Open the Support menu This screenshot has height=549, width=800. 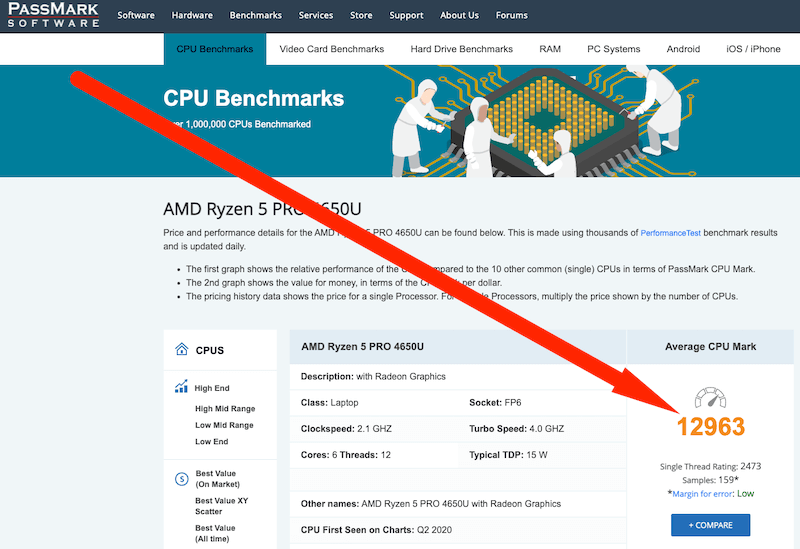406,15
